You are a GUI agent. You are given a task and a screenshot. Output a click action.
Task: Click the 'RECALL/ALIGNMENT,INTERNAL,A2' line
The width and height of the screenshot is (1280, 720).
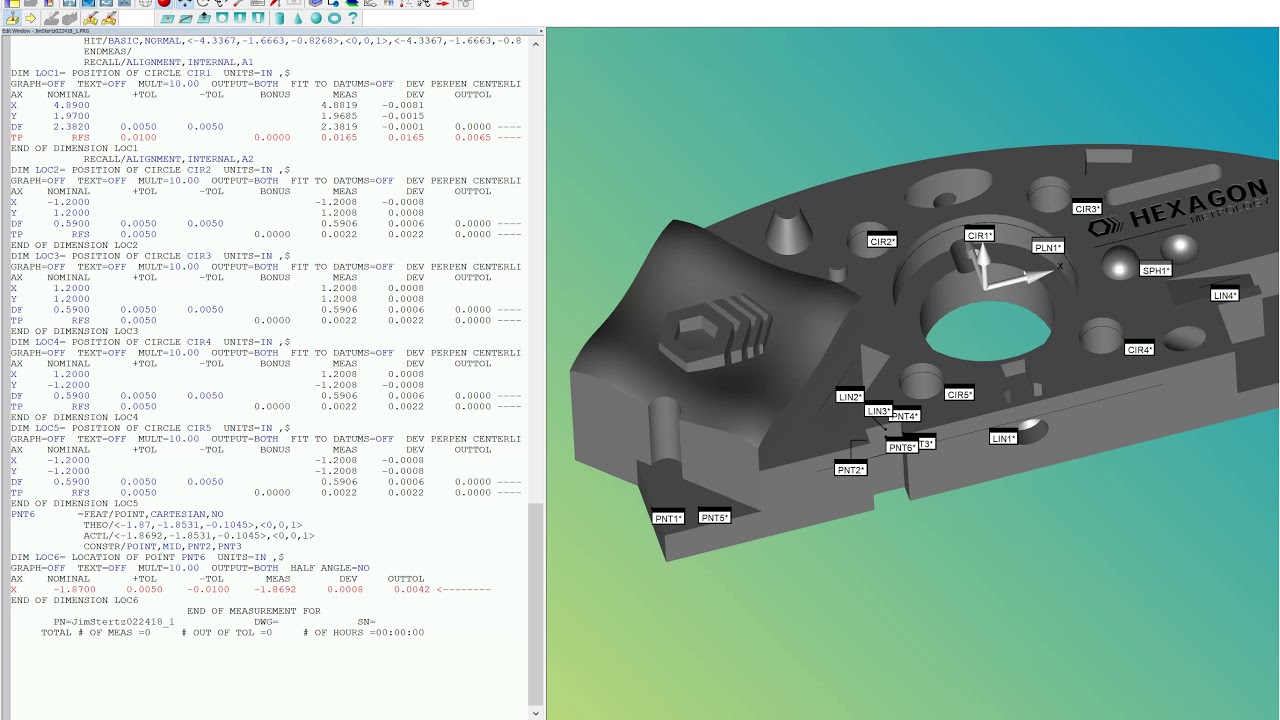(168, 159)
